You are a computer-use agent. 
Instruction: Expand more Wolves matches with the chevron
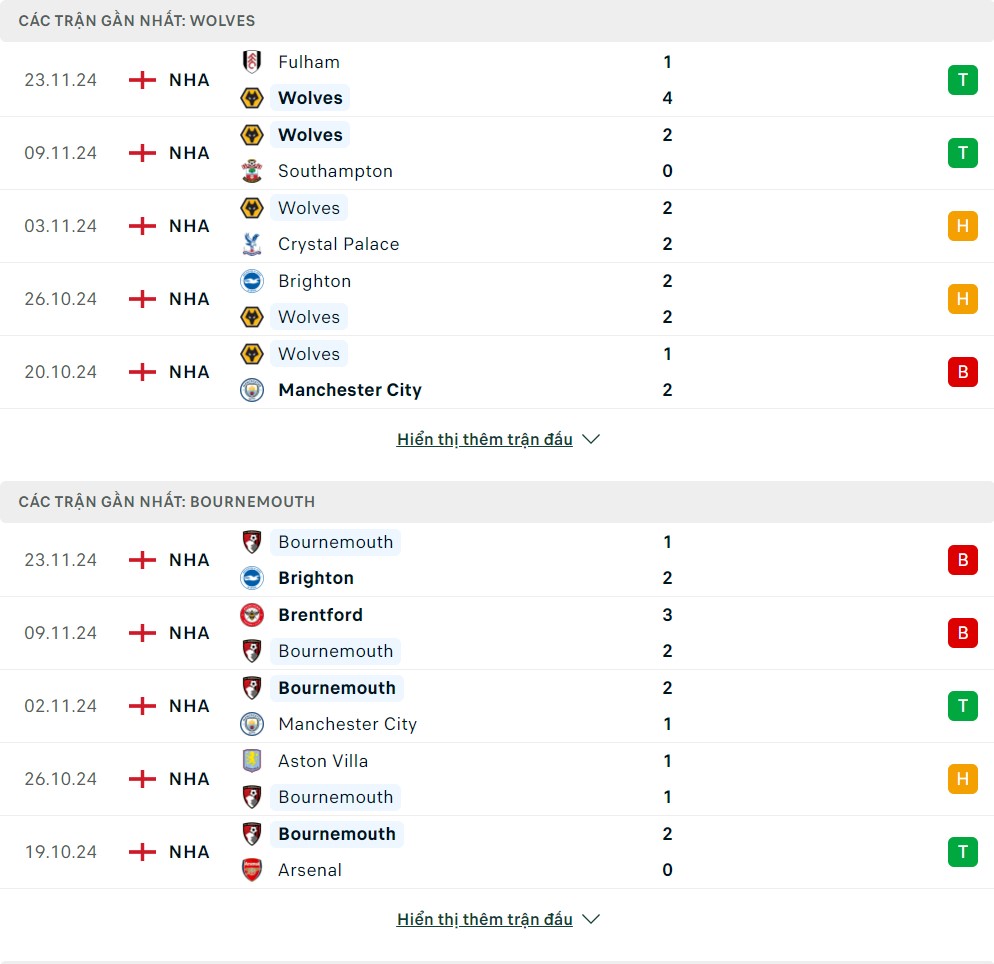click(x=591, y=439)
